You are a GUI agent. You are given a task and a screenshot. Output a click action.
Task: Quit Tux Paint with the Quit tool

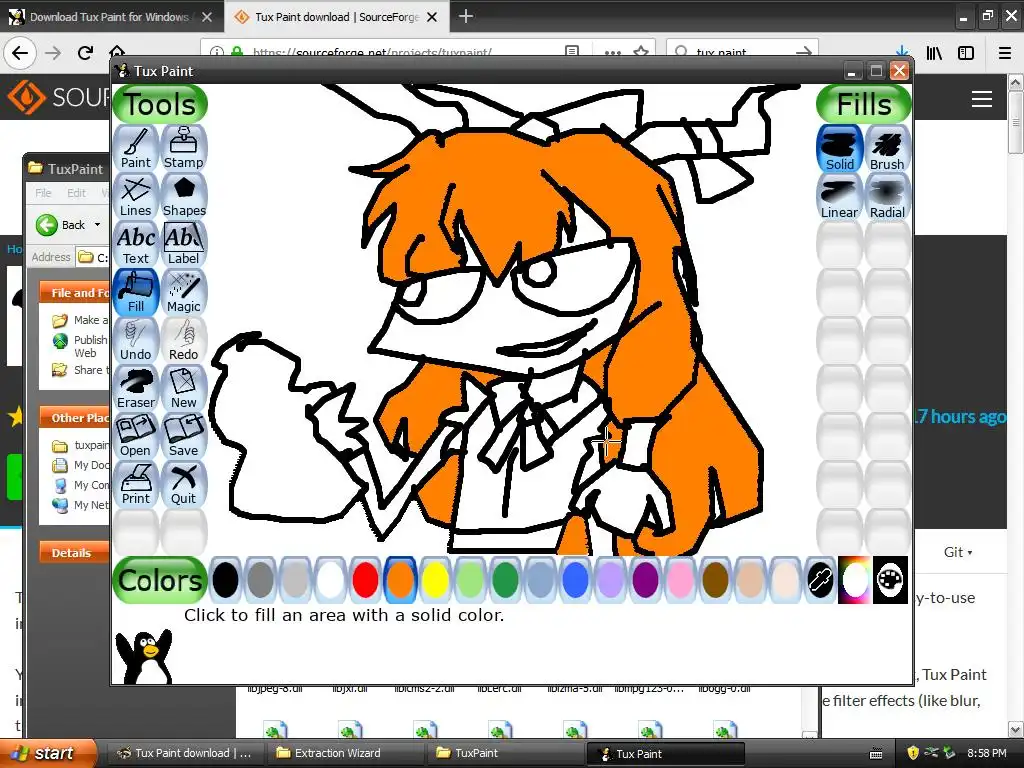(184, 484)
